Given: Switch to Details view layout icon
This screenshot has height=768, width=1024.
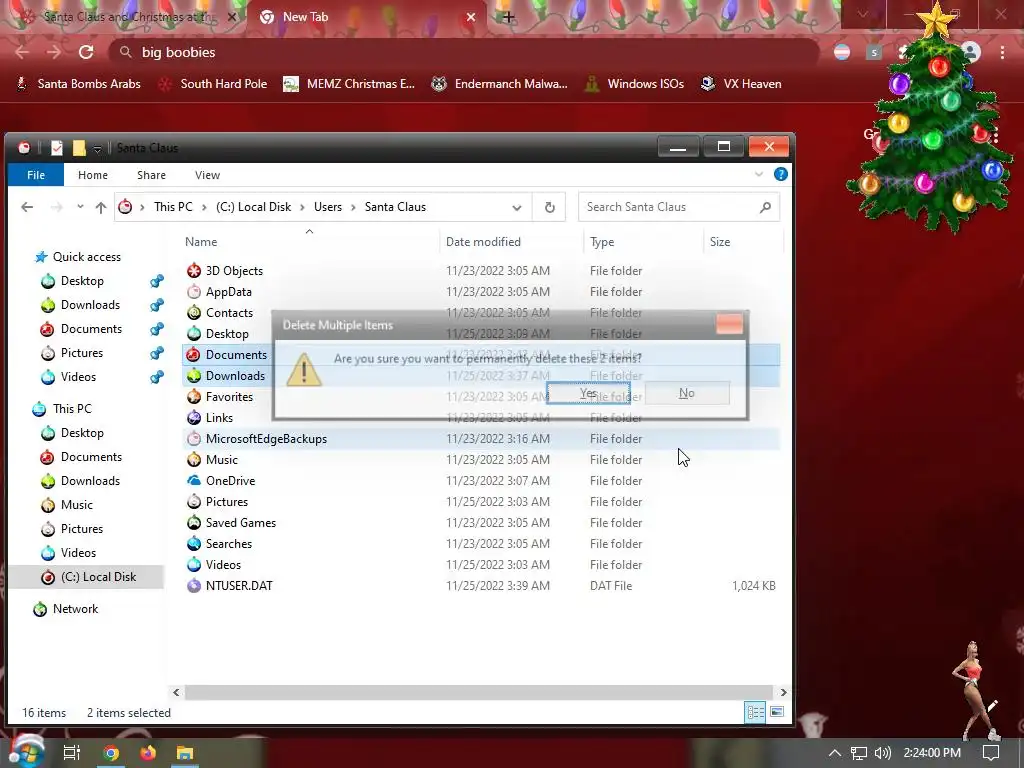Looking at the screenshot, I should [x=756, y=712].
